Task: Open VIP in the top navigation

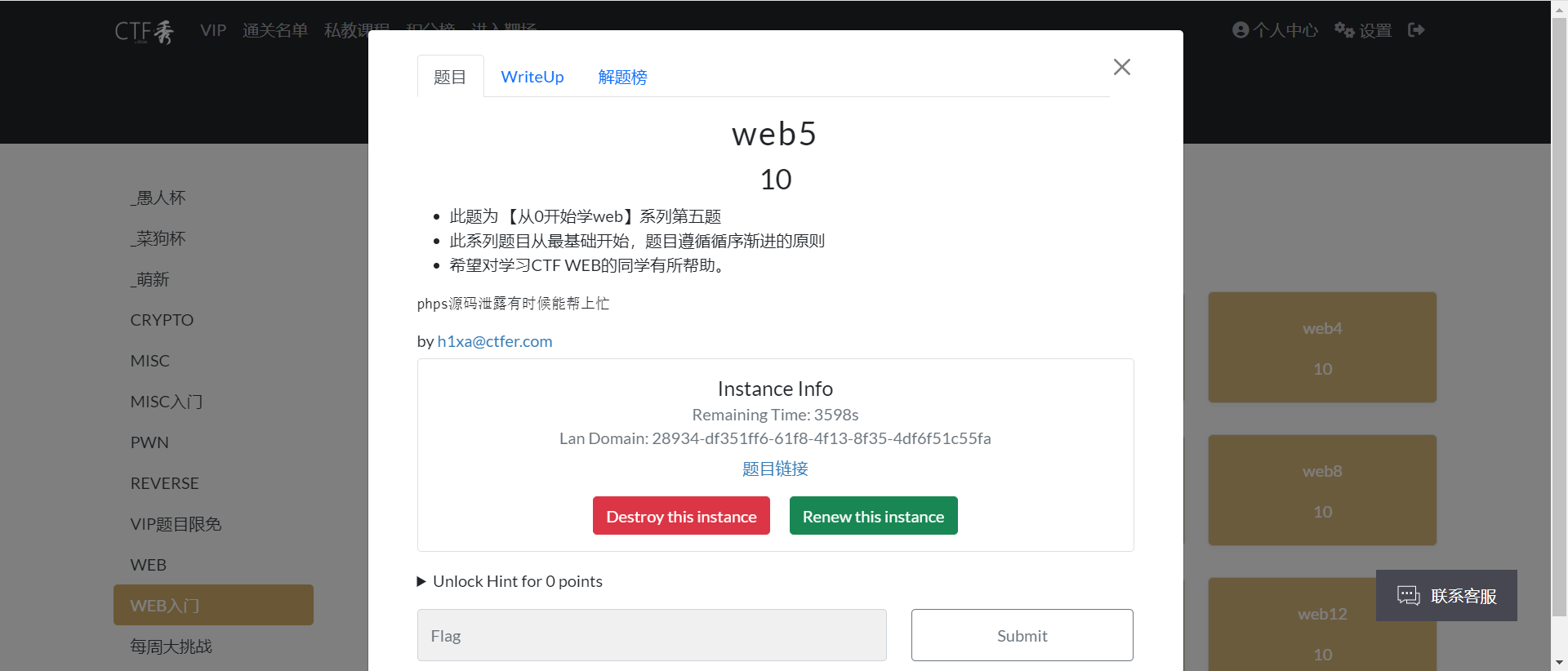Action: coord(213,30)
